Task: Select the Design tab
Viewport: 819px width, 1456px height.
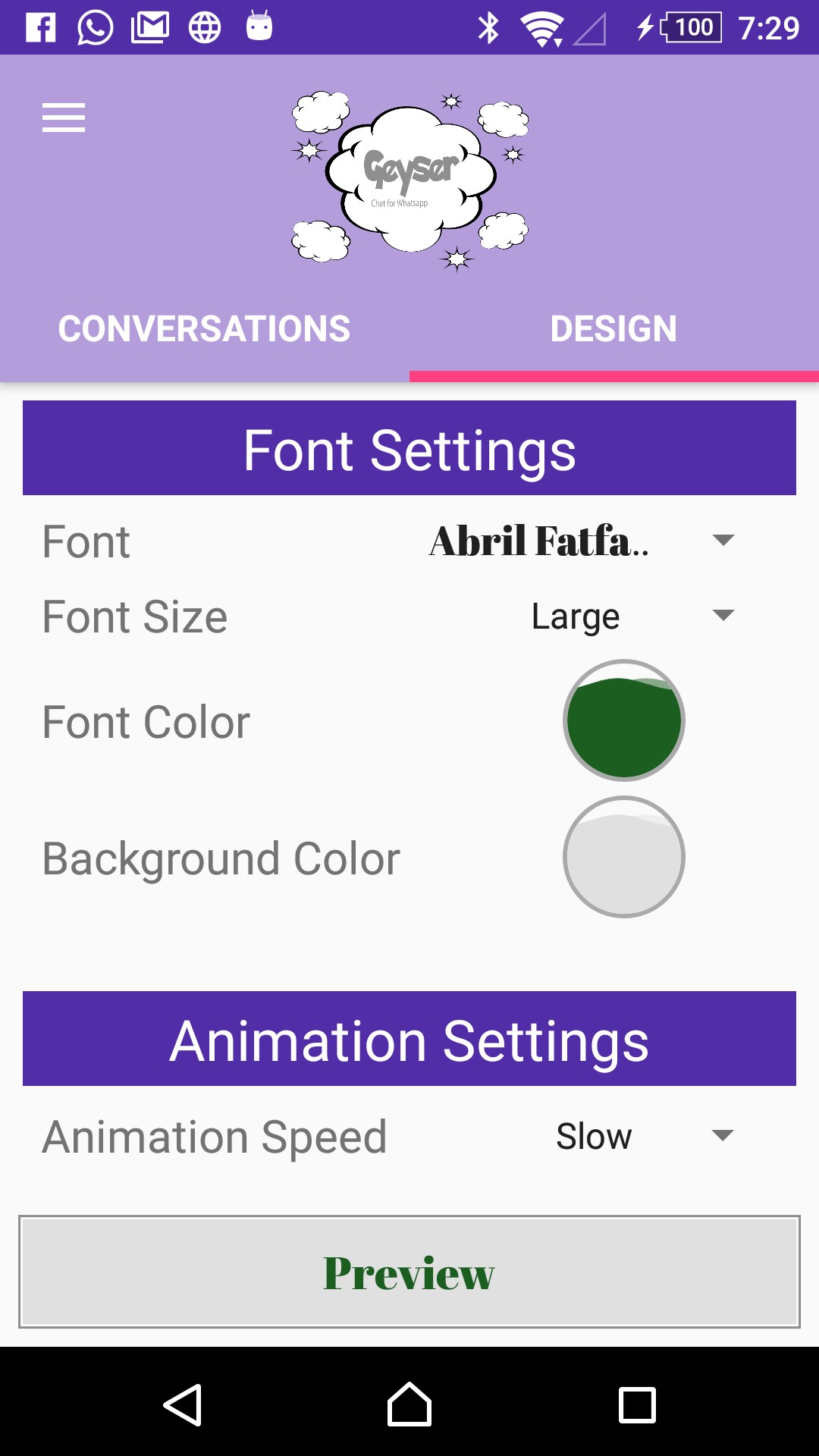Action: point(613,329)
